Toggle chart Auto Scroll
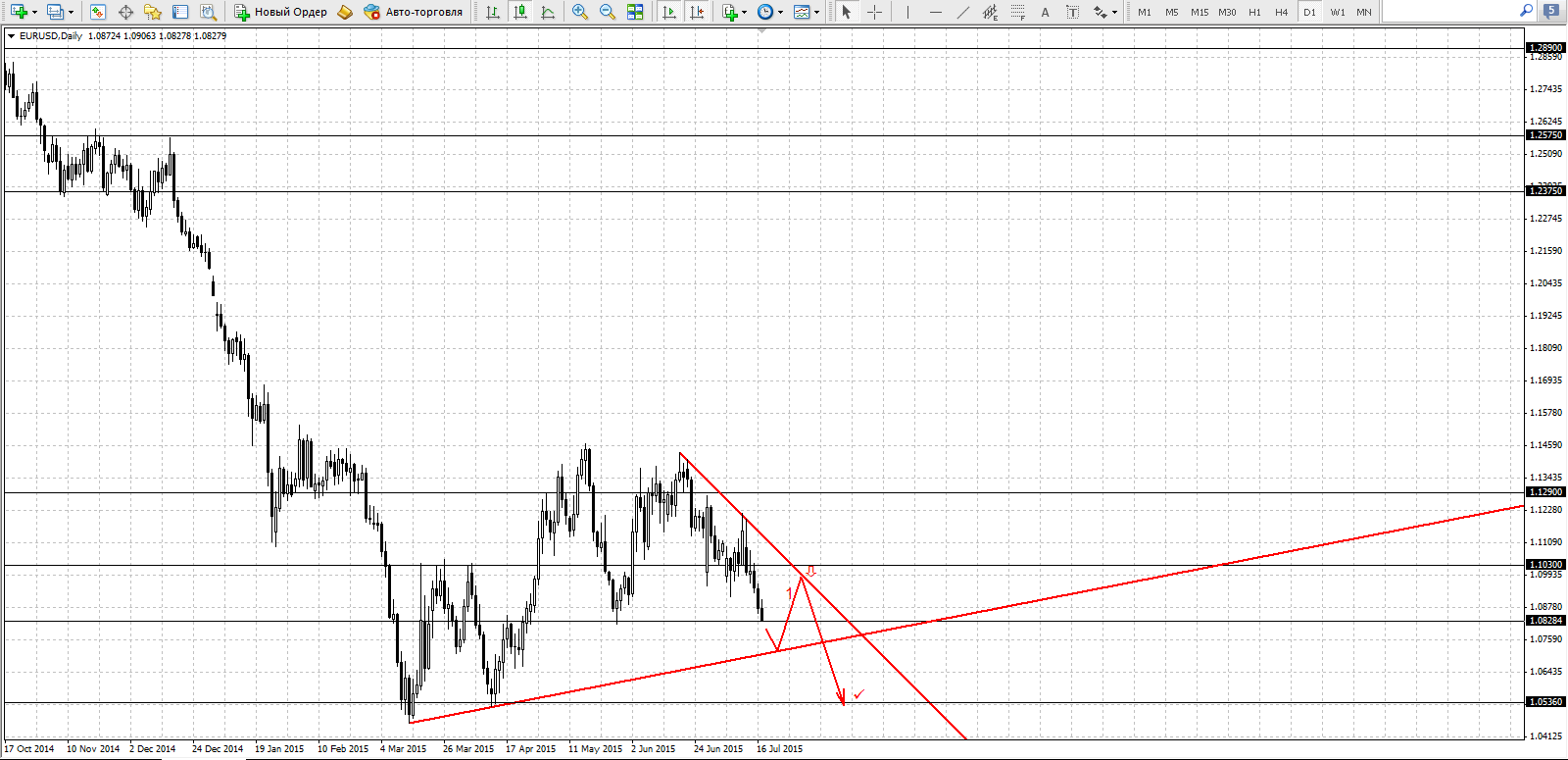The height and width of the screenshot is (760, 1568). click(x=669, y=12)
